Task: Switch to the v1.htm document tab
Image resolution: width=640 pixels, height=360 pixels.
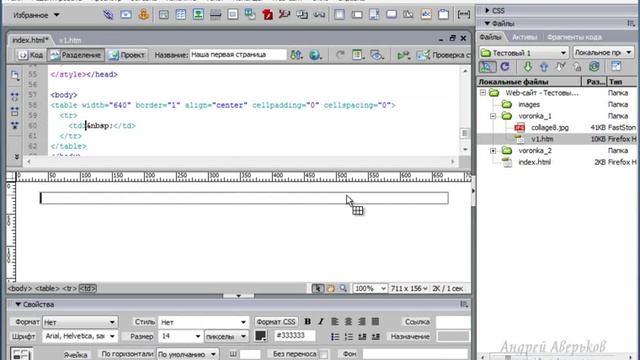Action: [x=70, y=40]
